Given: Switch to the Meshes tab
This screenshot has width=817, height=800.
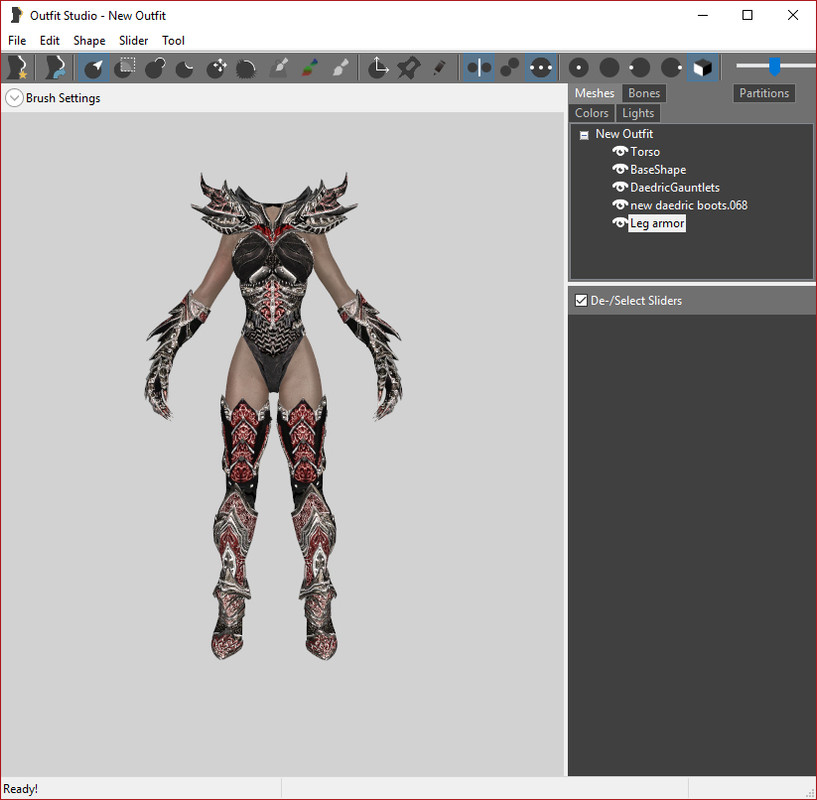Looking at the screenshot, I should pos(595,93).
